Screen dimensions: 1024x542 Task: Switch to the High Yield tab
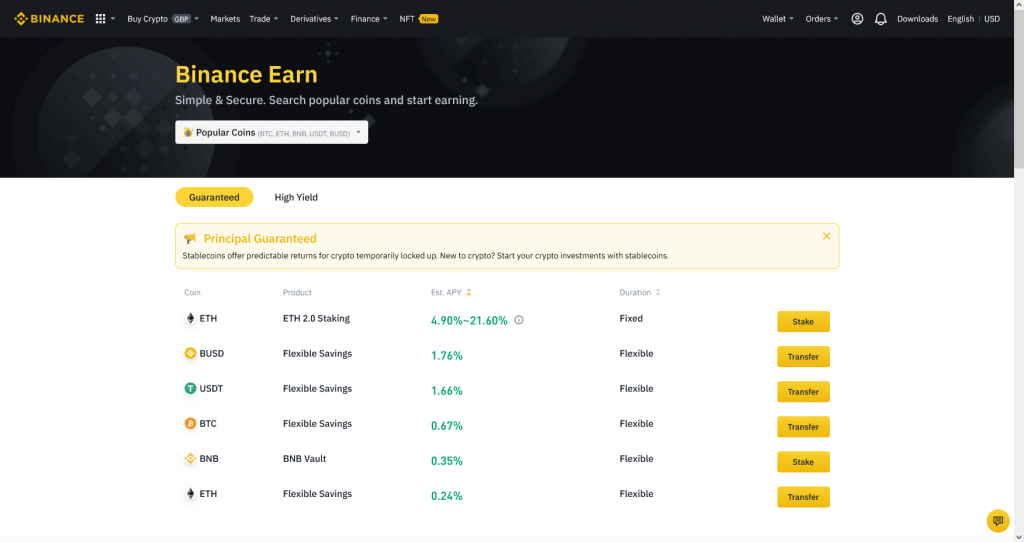tap(296, 197)
